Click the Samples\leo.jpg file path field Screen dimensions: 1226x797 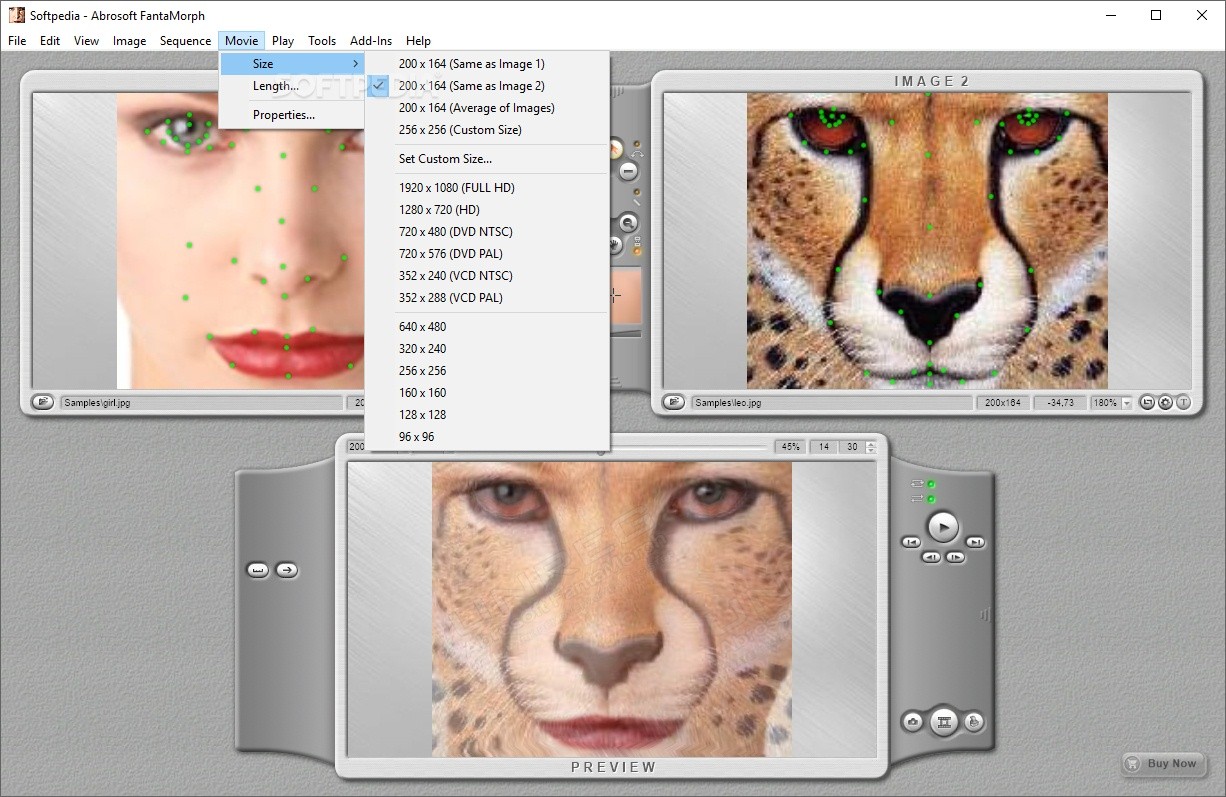point(832,403)
